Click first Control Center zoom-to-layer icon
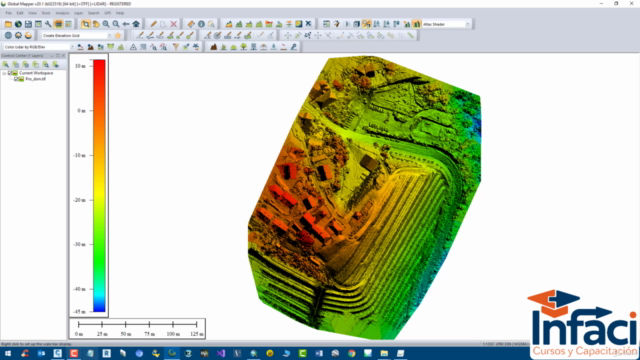Screen dimensions: 640x360 [x=6, y=64]
